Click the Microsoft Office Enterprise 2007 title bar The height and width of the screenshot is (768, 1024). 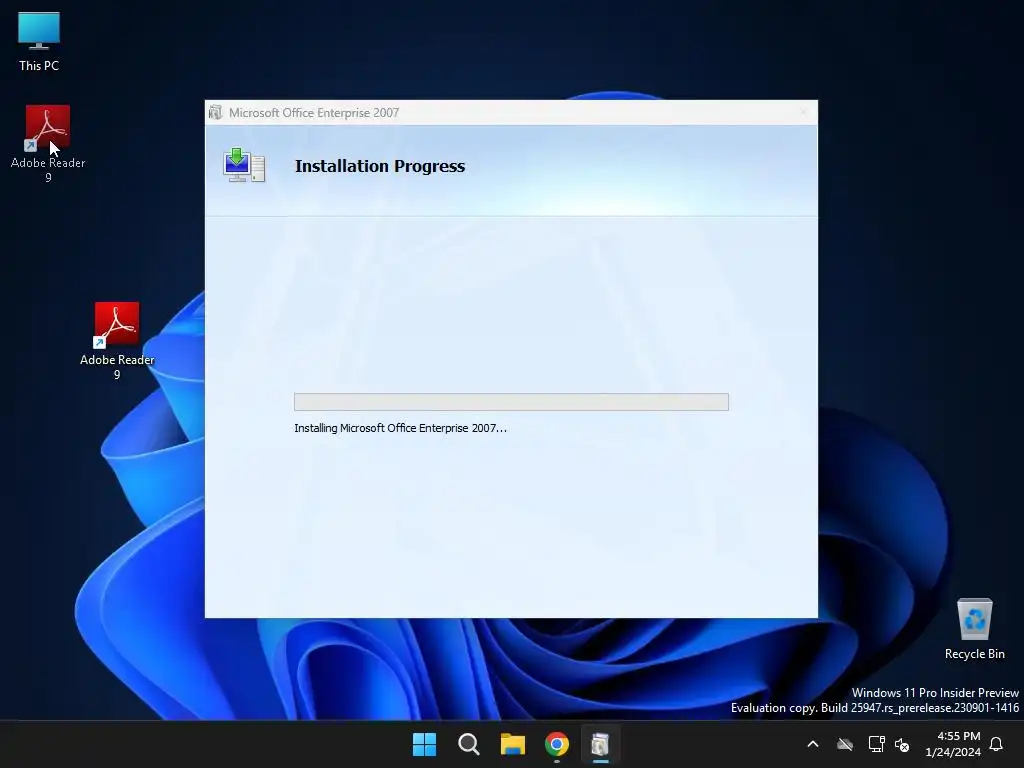(x=511, y=112)
